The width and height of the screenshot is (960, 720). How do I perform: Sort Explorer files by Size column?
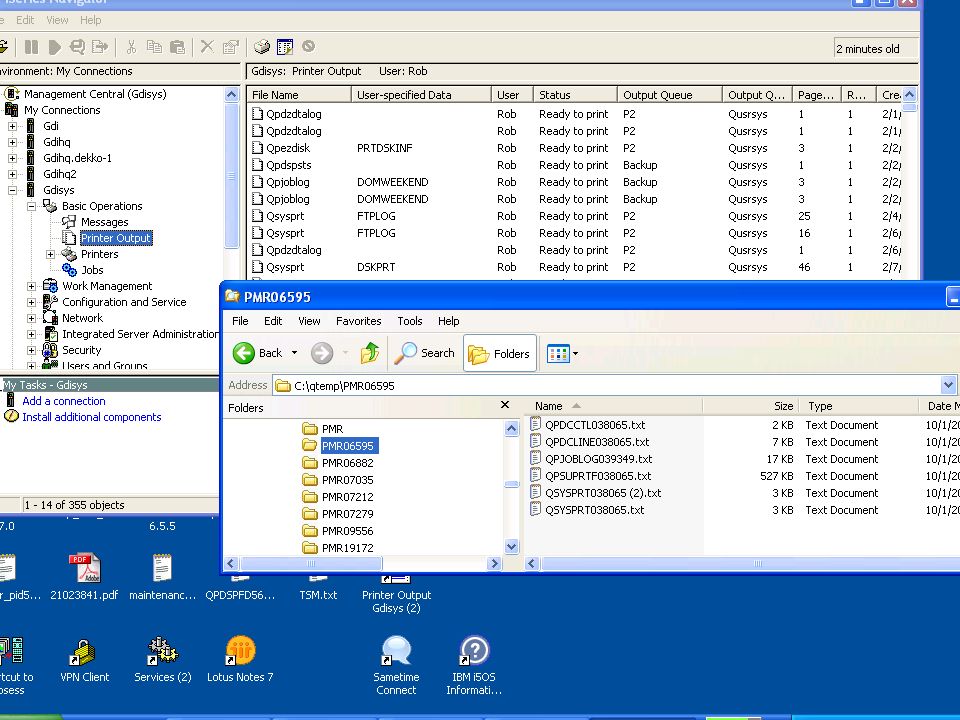(x=751, y=406)
